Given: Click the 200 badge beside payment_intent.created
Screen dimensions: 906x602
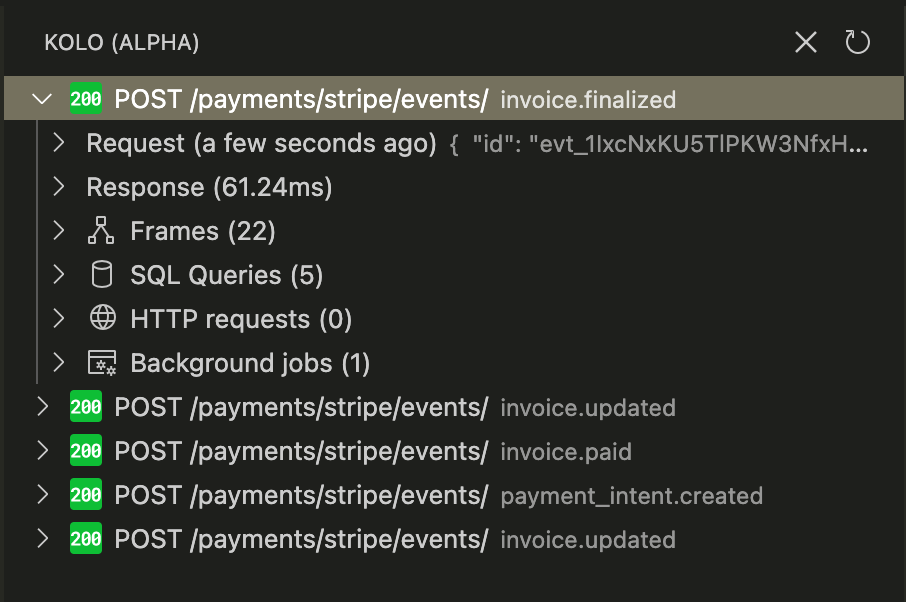Looking at the screenshot, I should (86, 495).
